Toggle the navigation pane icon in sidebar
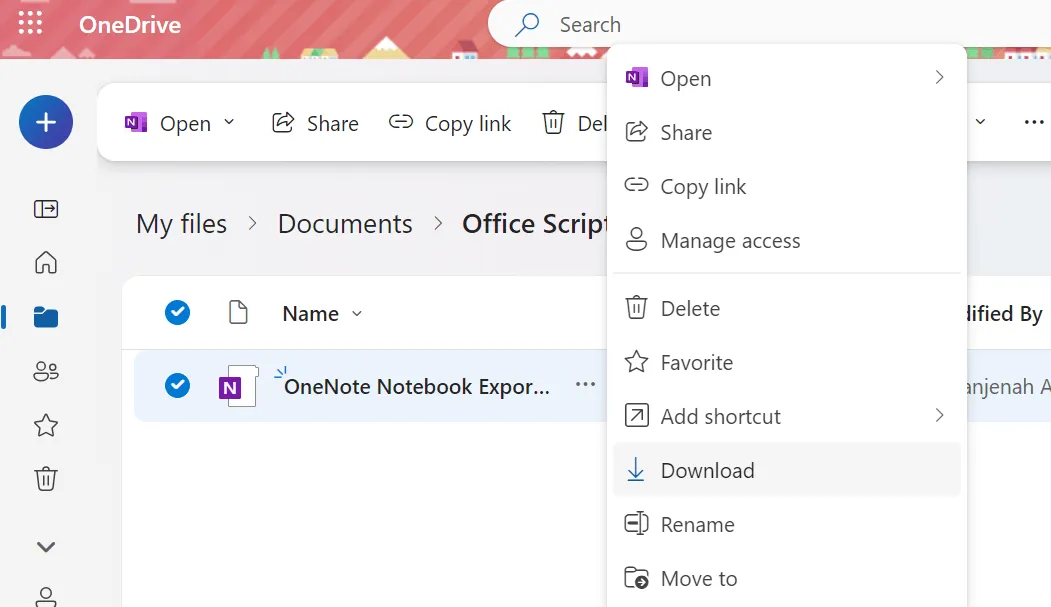This screenshot has width=1051, height=607. [x=46, y=208]
